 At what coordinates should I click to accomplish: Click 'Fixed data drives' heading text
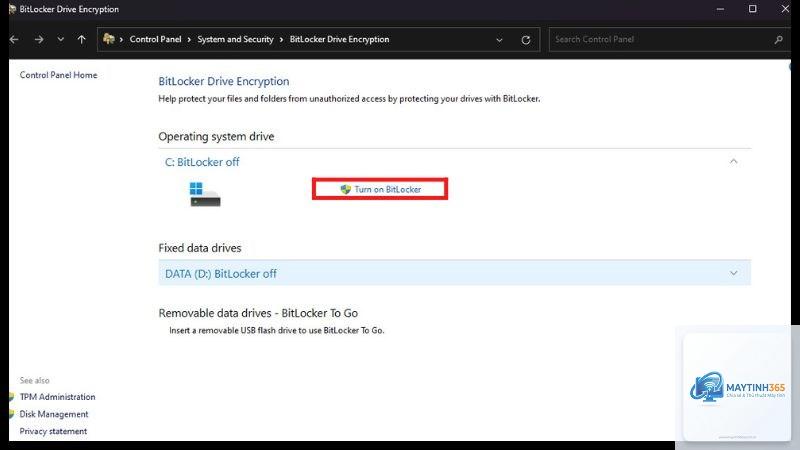[199, 248]
